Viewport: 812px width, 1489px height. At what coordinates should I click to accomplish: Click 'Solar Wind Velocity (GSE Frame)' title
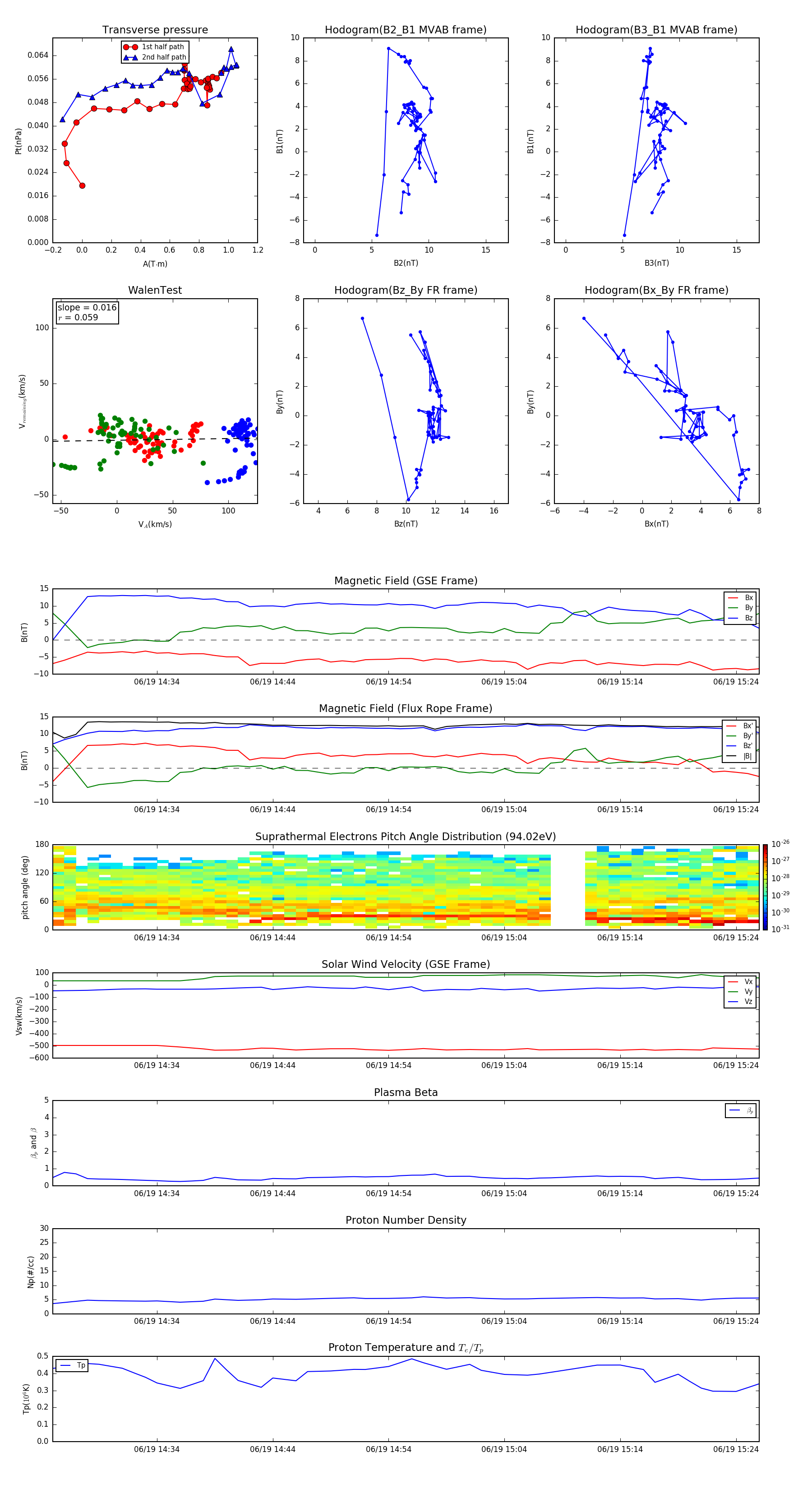click(406, 964)
